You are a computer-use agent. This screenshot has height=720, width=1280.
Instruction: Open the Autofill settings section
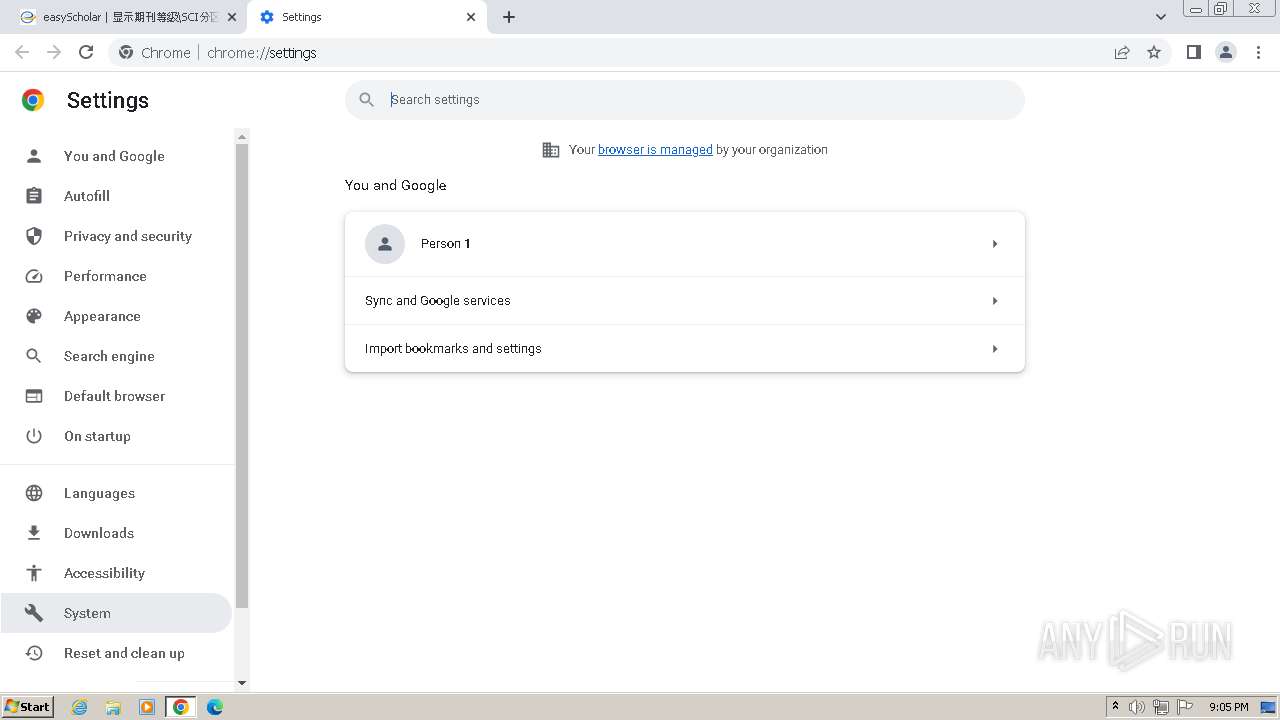[87, 196]
